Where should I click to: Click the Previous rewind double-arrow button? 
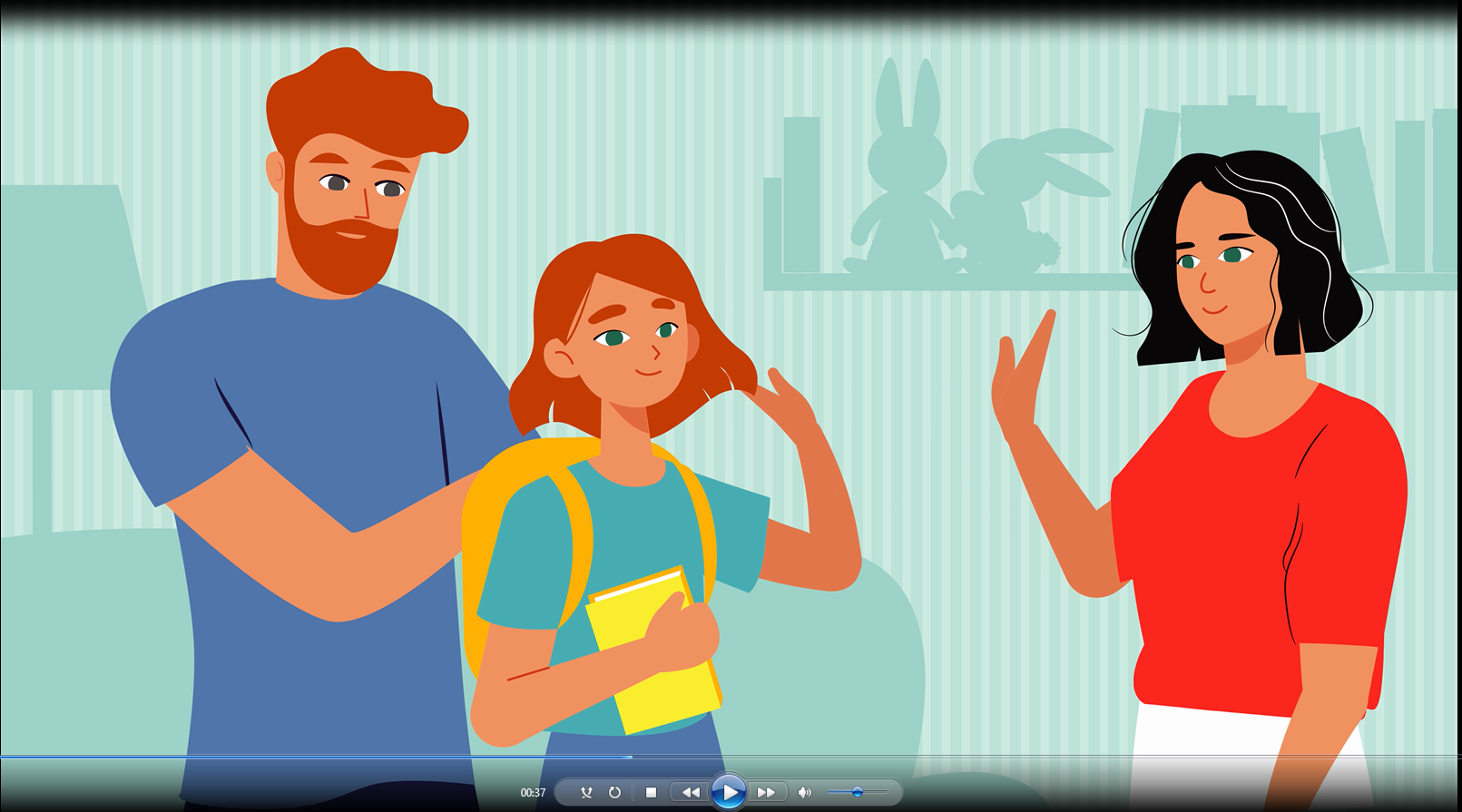tap(691, 792)
